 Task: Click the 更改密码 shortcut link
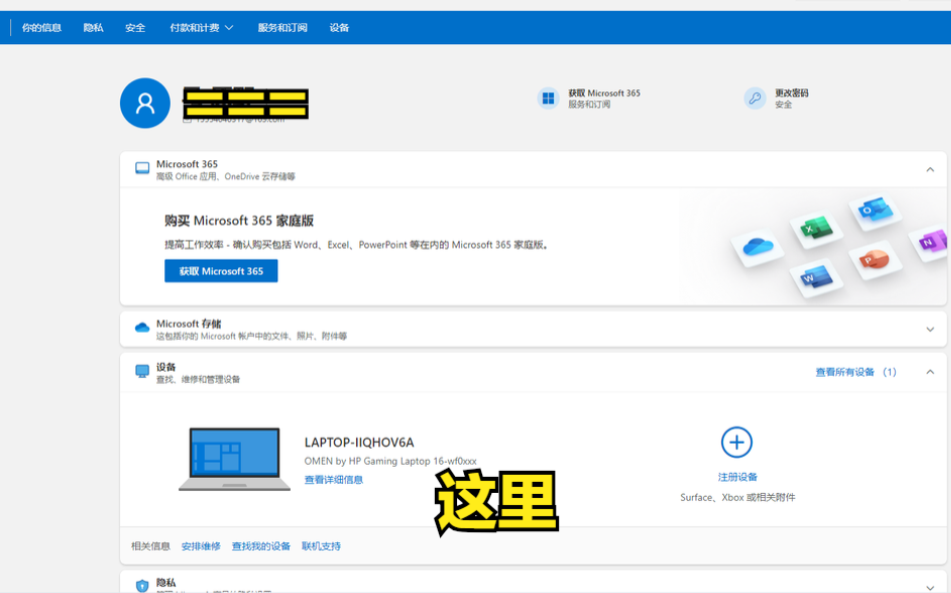[x=791, y=93]
